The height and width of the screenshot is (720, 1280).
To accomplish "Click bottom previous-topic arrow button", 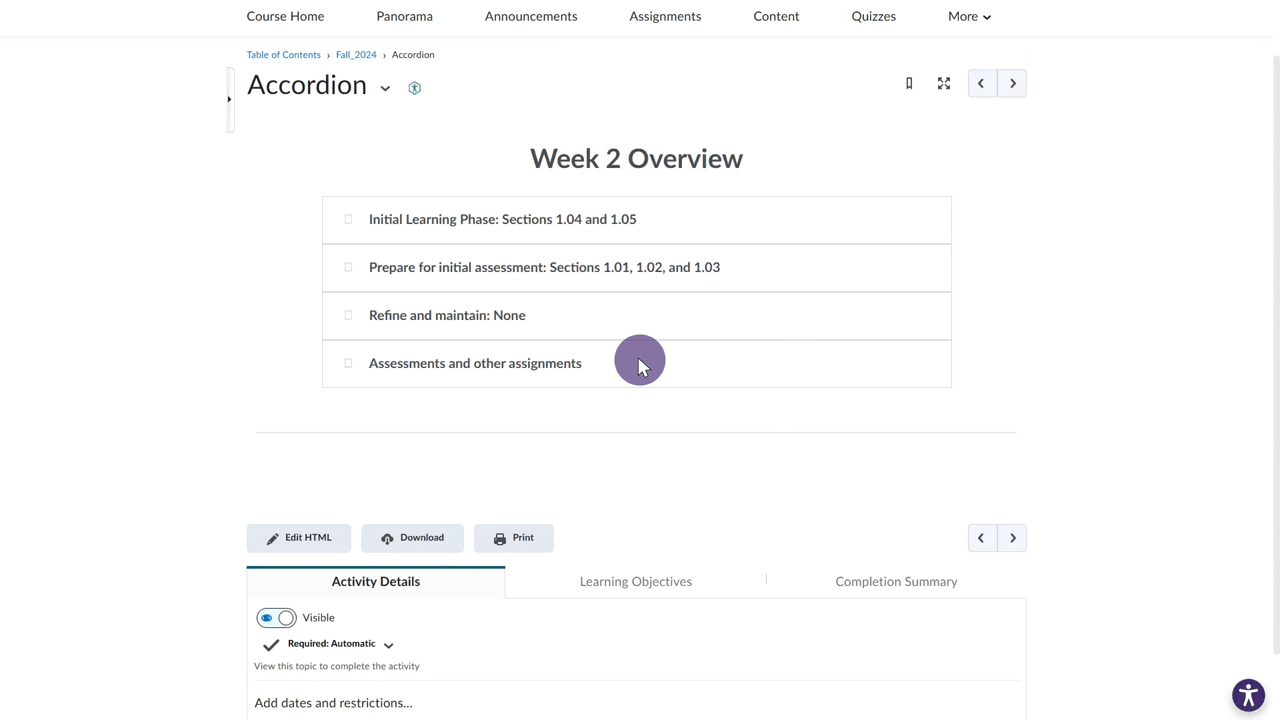I will click(x=981, y=538).
